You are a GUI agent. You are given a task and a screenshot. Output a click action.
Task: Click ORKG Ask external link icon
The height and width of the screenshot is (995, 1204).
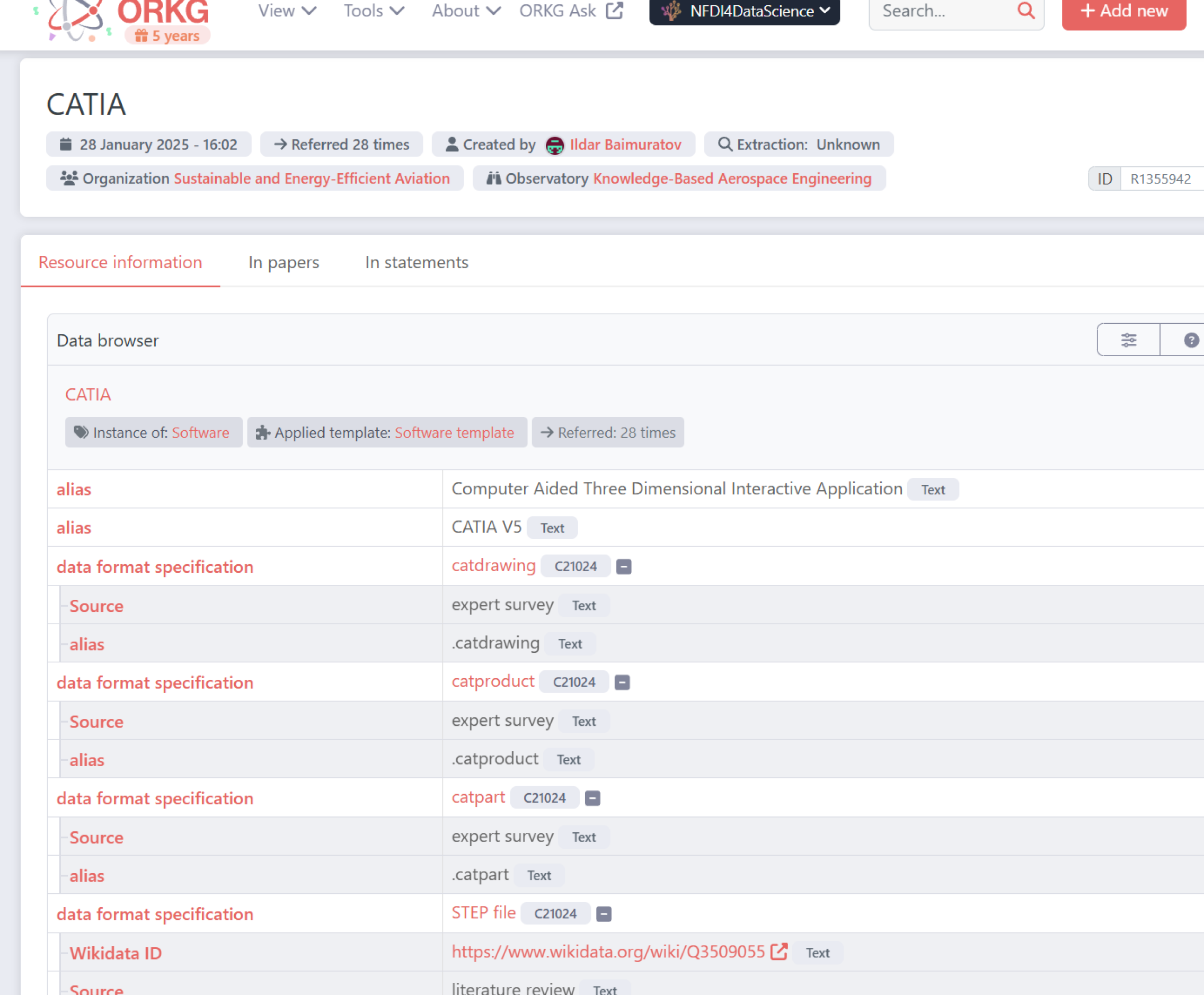pyautogui.click(x=614, y=11)
